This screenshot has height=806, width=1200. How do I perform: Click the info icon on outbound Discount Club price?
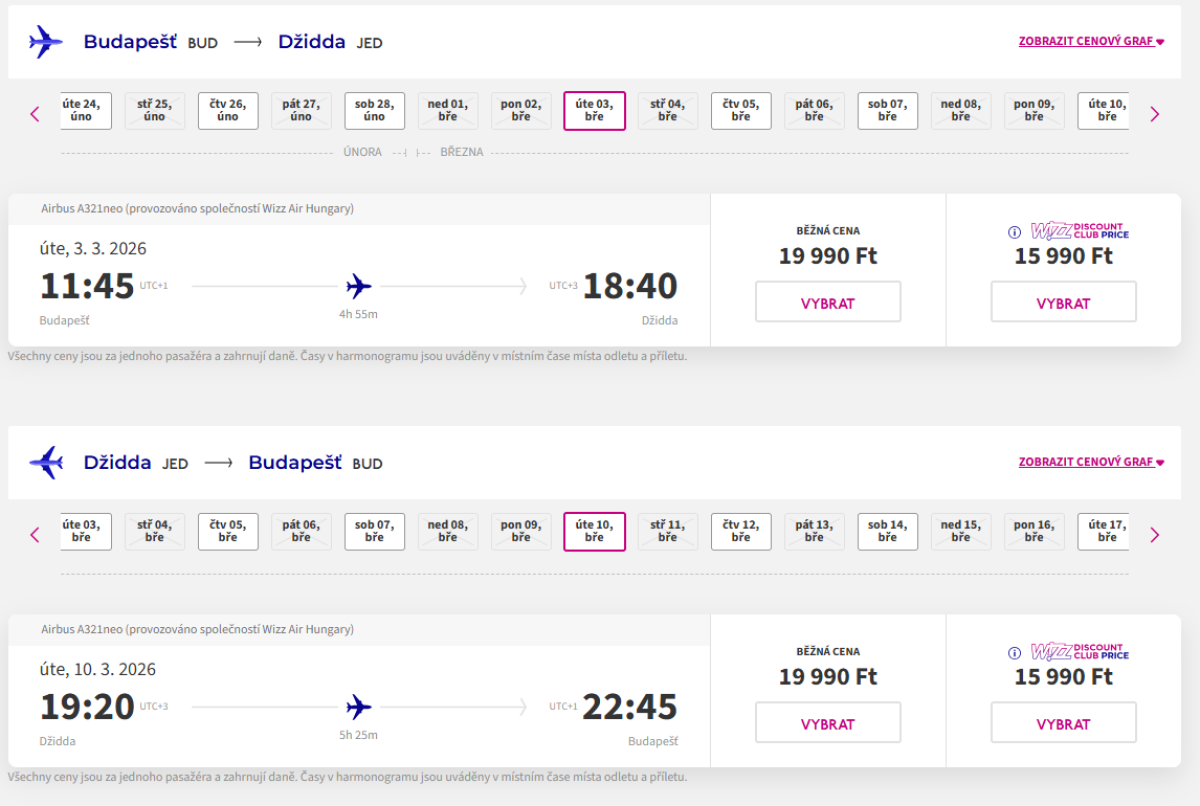[x=1014, y=232]
